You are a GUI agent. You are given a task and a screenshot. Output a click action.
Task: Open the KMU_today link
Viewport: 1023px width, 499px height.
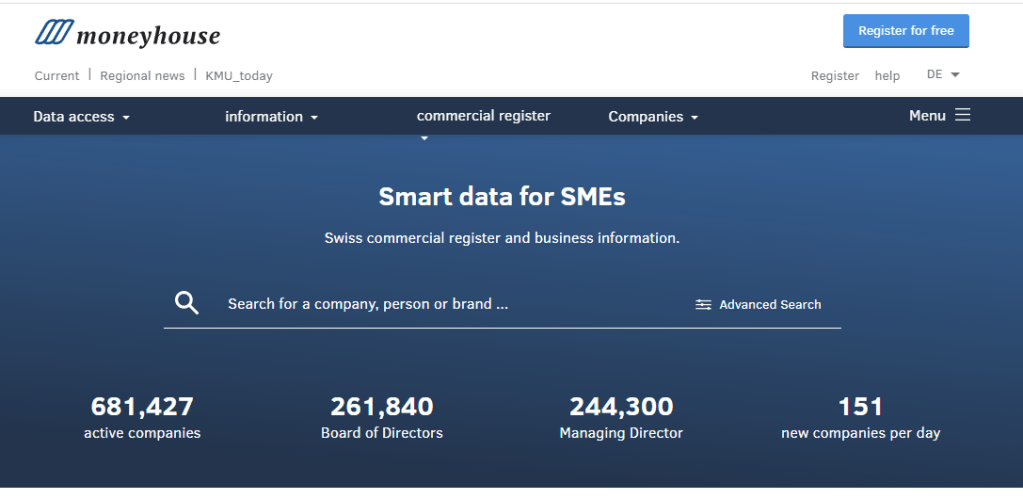click(x=239, y=76)
